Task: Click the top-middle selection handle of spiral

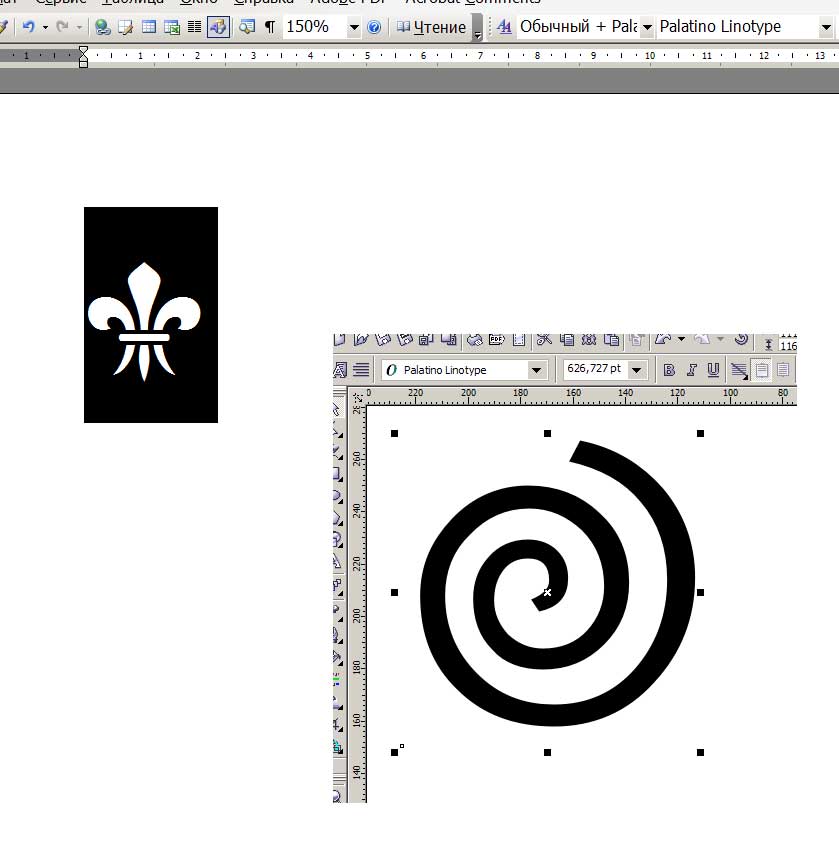Action: click(547, 434)
